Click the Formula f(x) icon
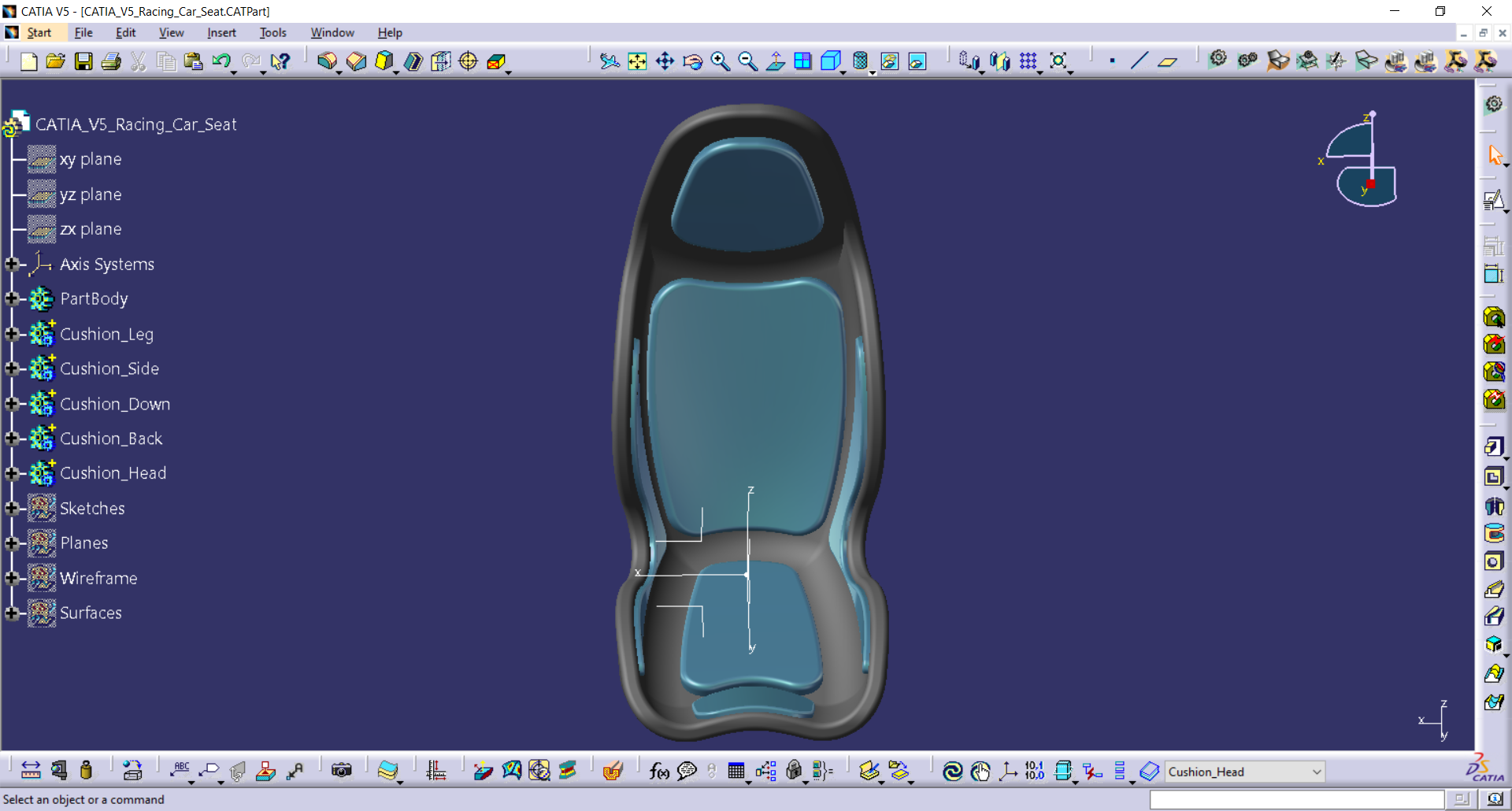Viewport: 1512px width, 811px height. click(659, 771)
